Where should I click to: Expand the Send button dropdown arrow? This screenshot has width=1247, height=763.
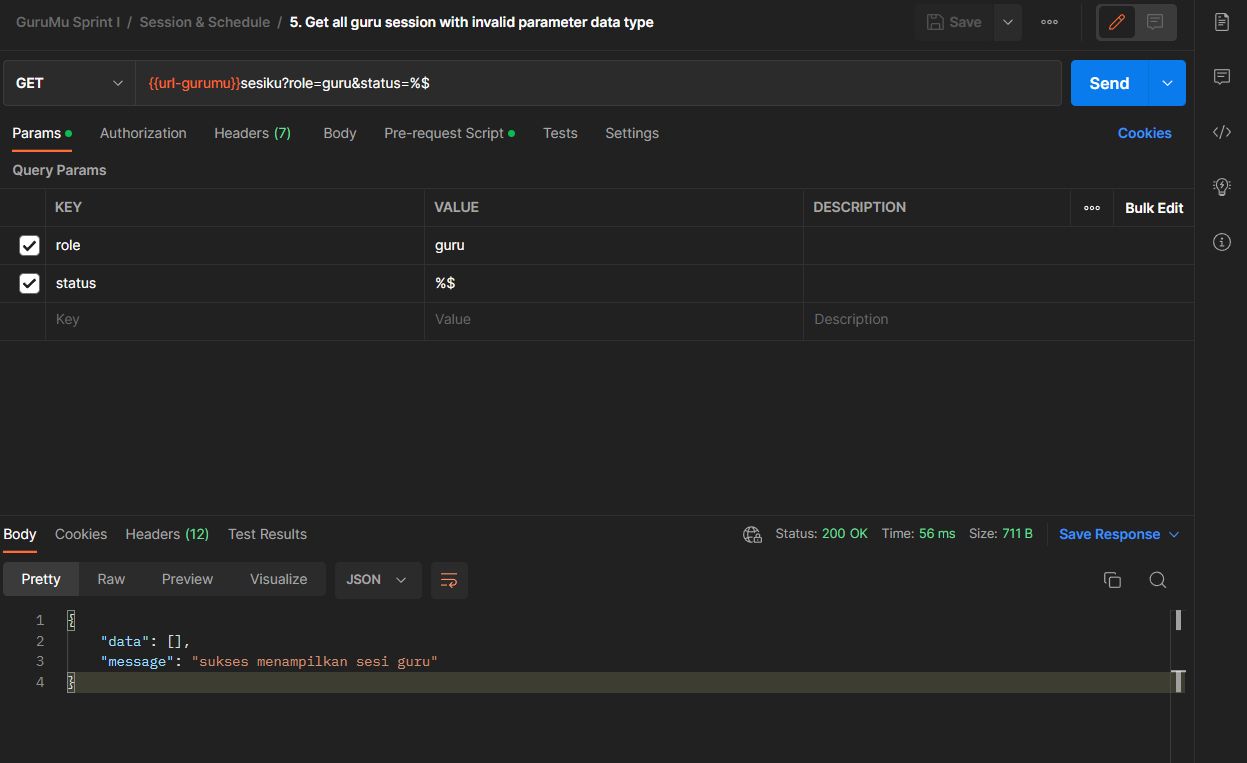click(1167, 83)
